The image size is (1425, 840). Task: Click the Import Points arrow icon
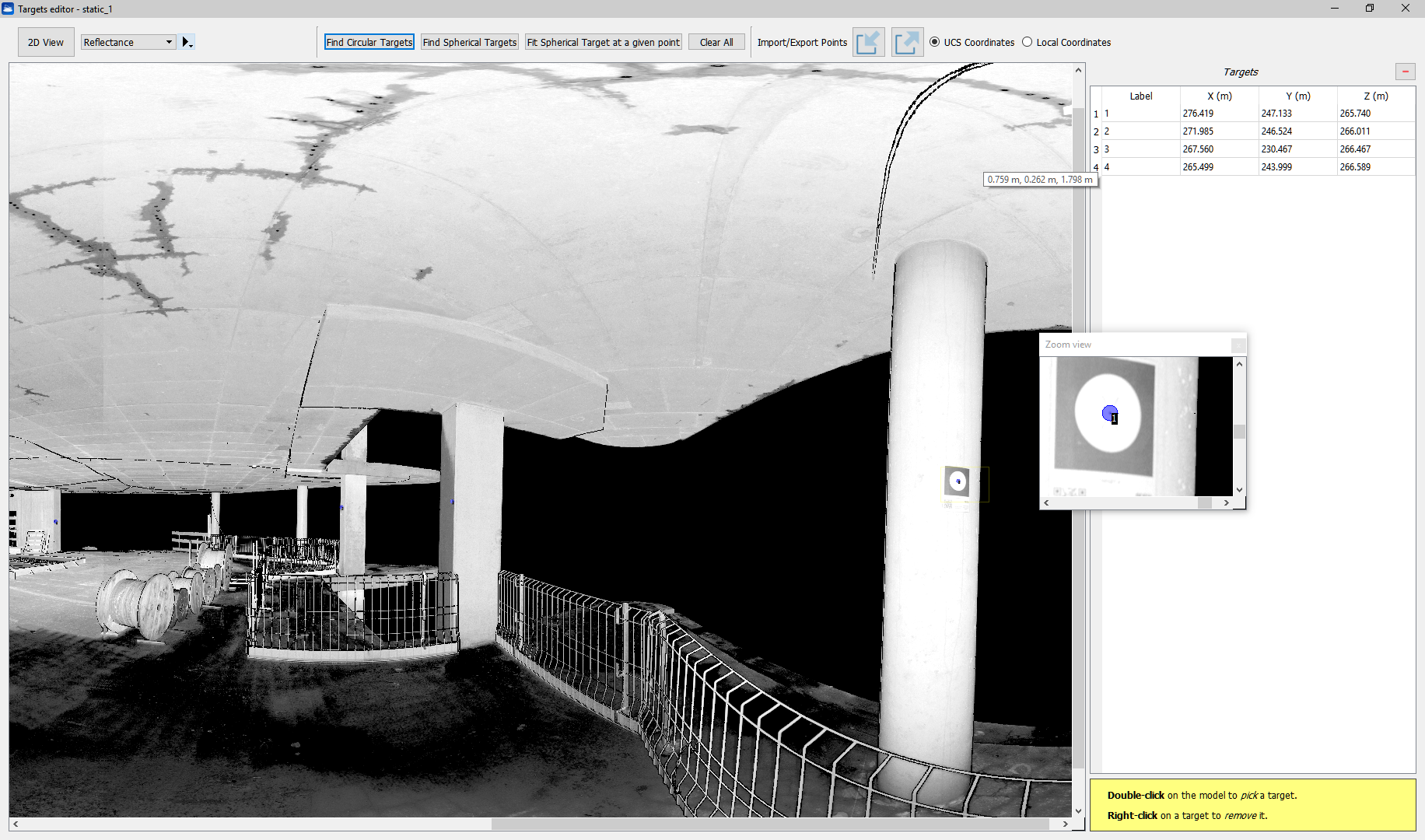[868, 42]
